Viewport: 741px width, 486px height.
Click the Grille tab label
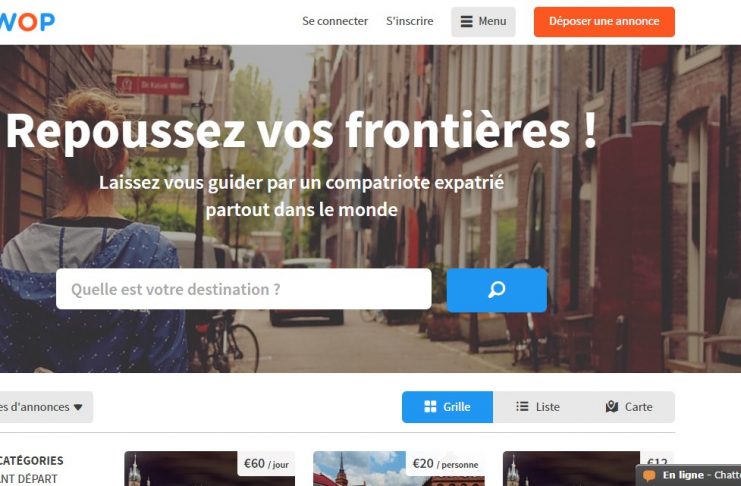(457, 407)
